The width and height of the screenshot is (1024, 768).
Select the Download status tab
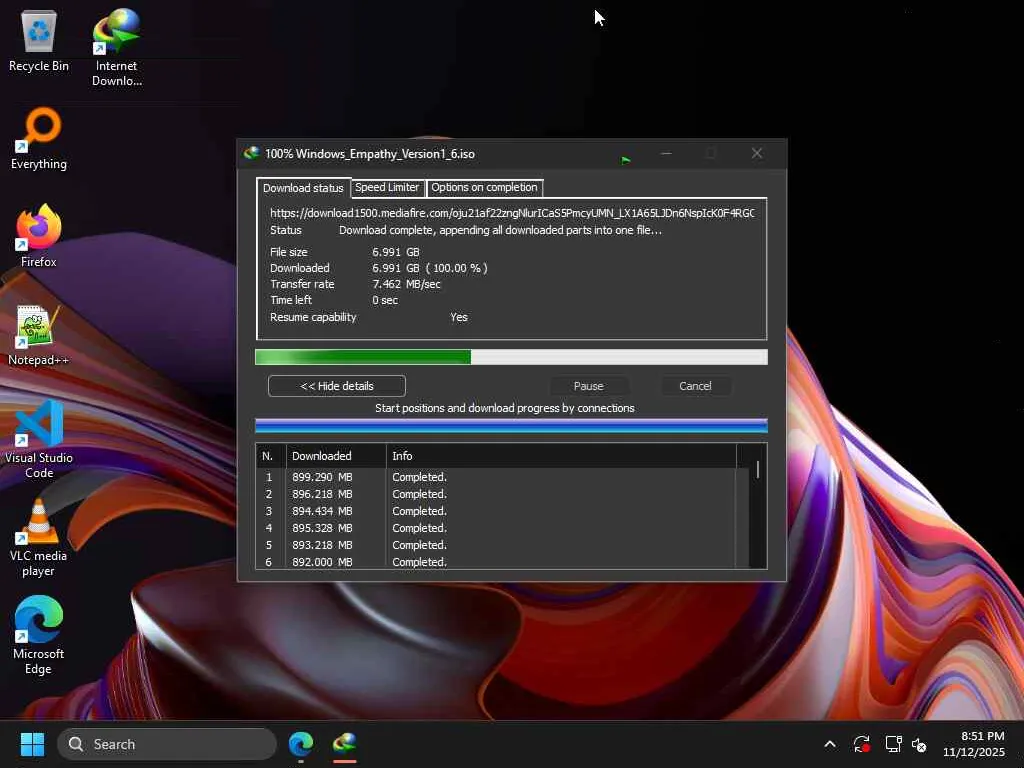(303, 188)
